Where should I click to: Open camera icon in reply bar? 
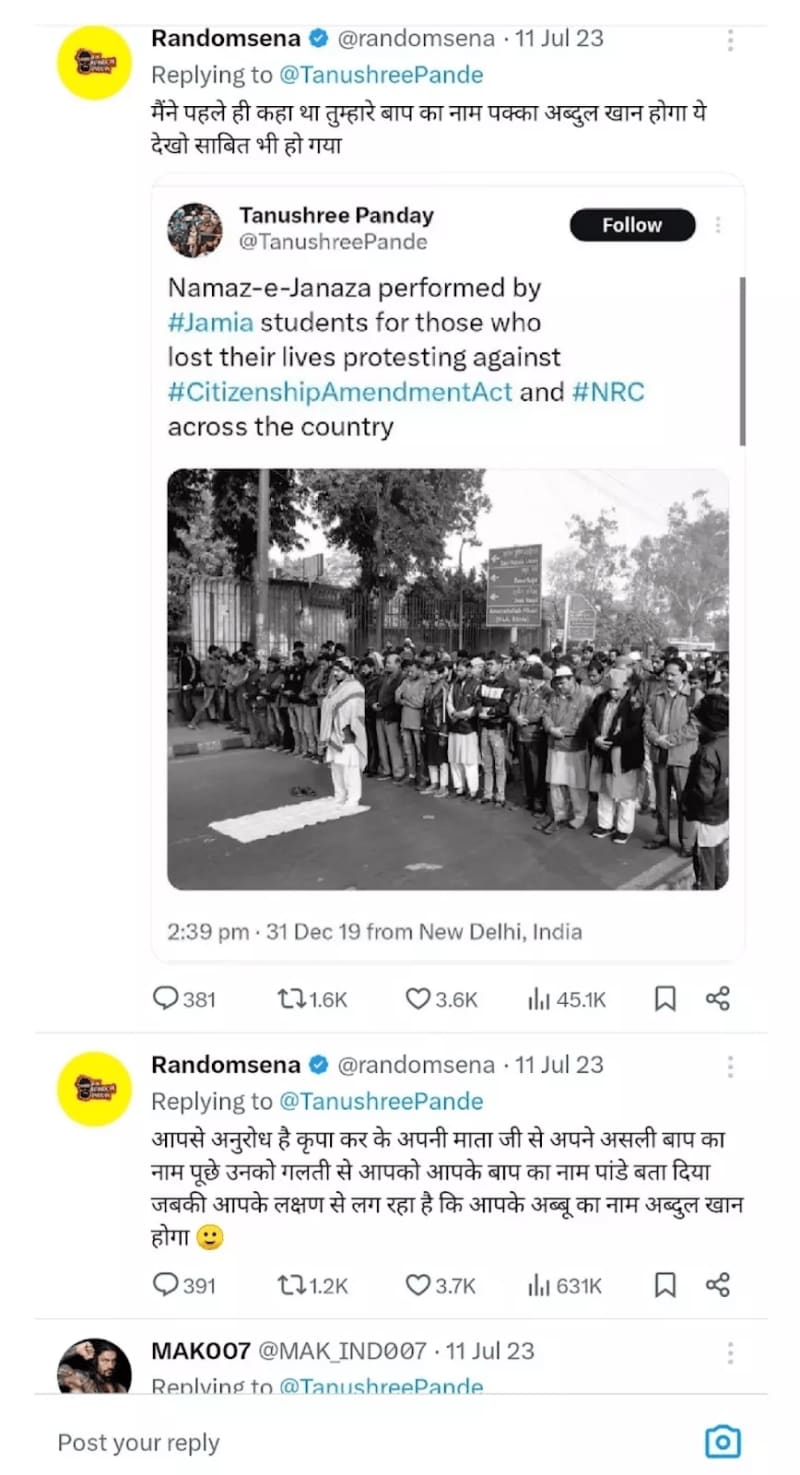tap(722, 1441)
